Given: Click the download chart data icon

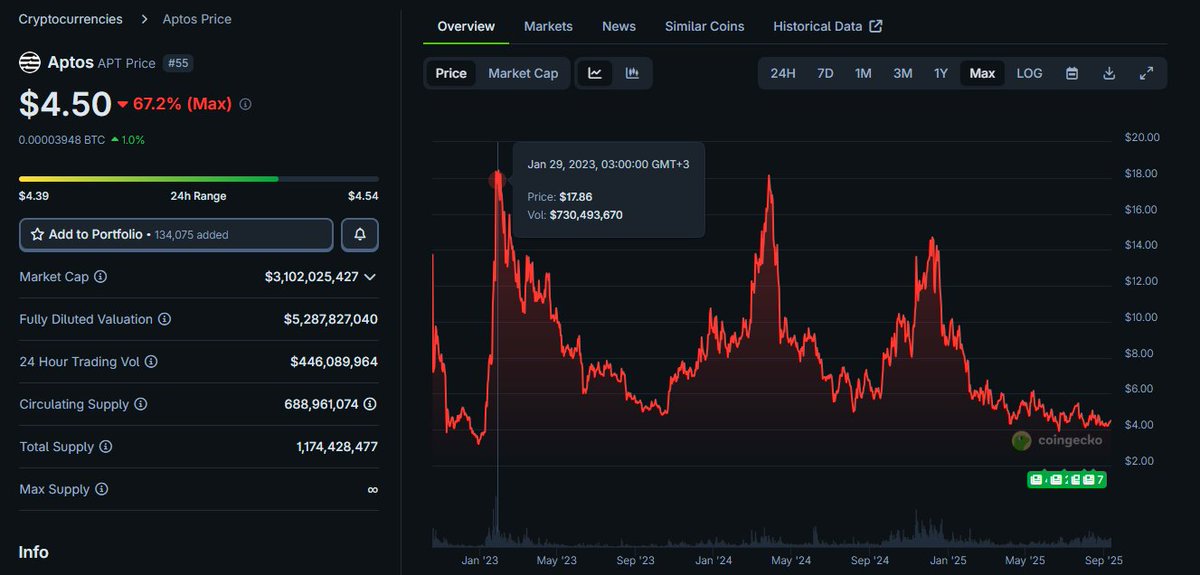Looking at the screenshot, I should (1109, 73).
